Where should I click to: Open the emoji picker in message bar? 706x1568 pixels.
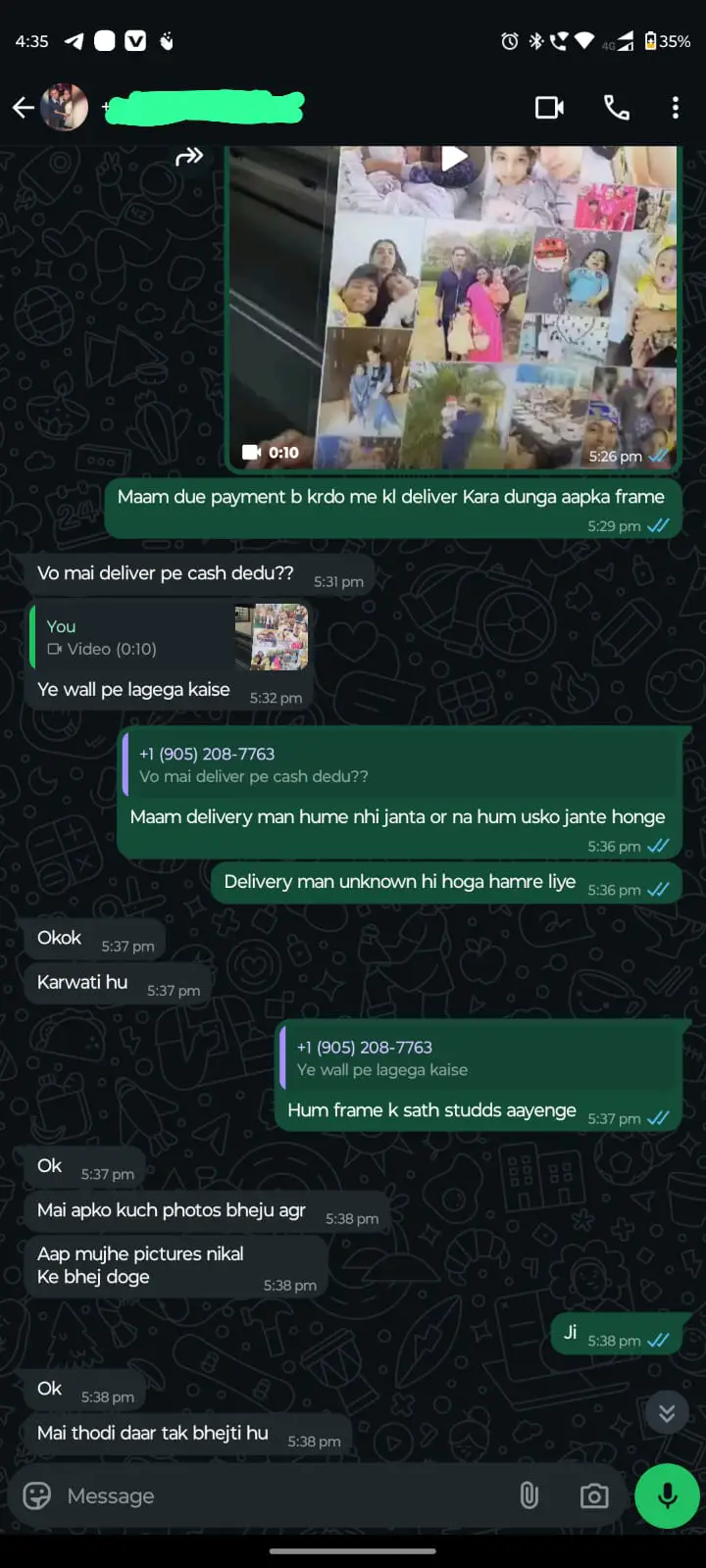point(36,1495)
